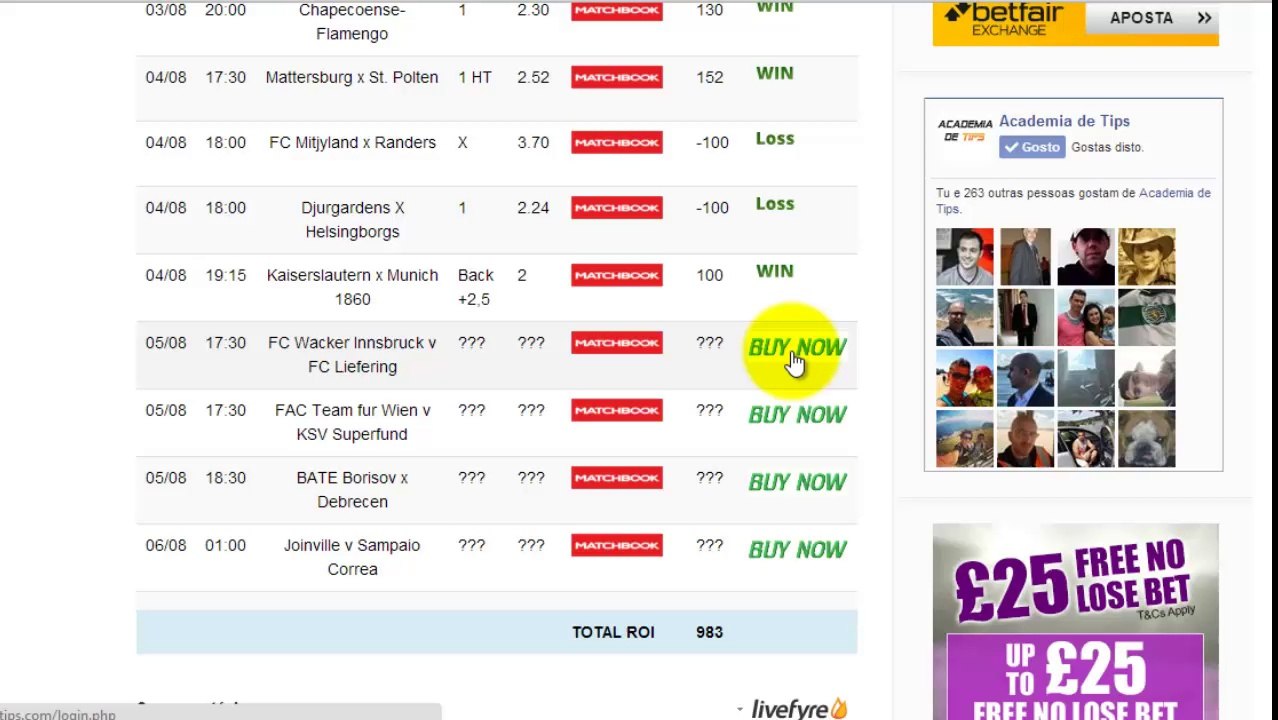Click the Academia de Tips logo
1278x720 pixels.
click(964, 130)
